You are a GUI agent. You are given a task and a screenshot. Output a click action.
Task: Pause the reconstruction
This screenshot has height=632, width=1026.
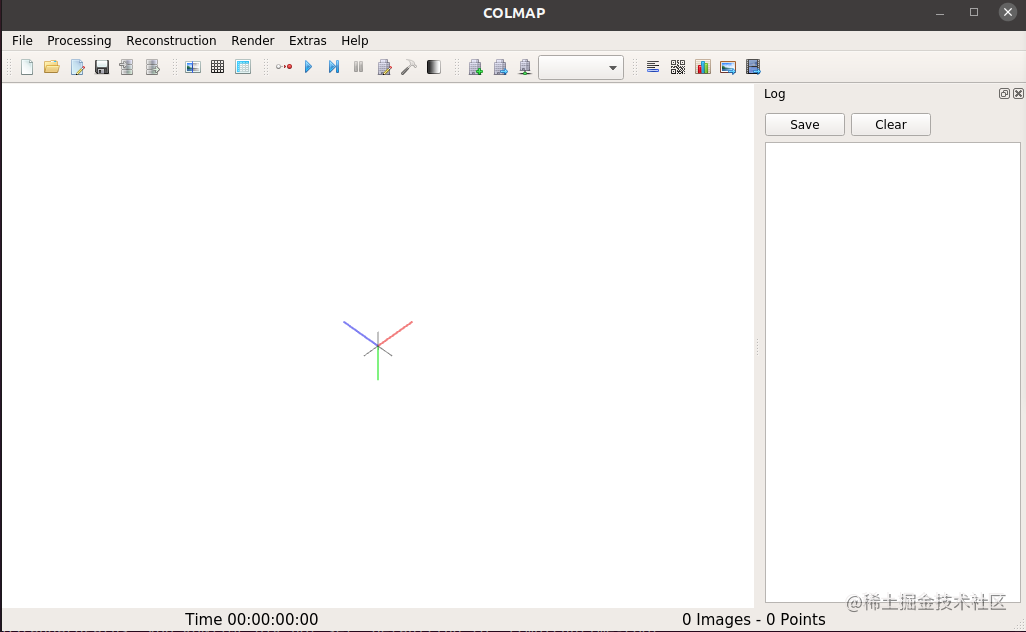pos(358,66)
